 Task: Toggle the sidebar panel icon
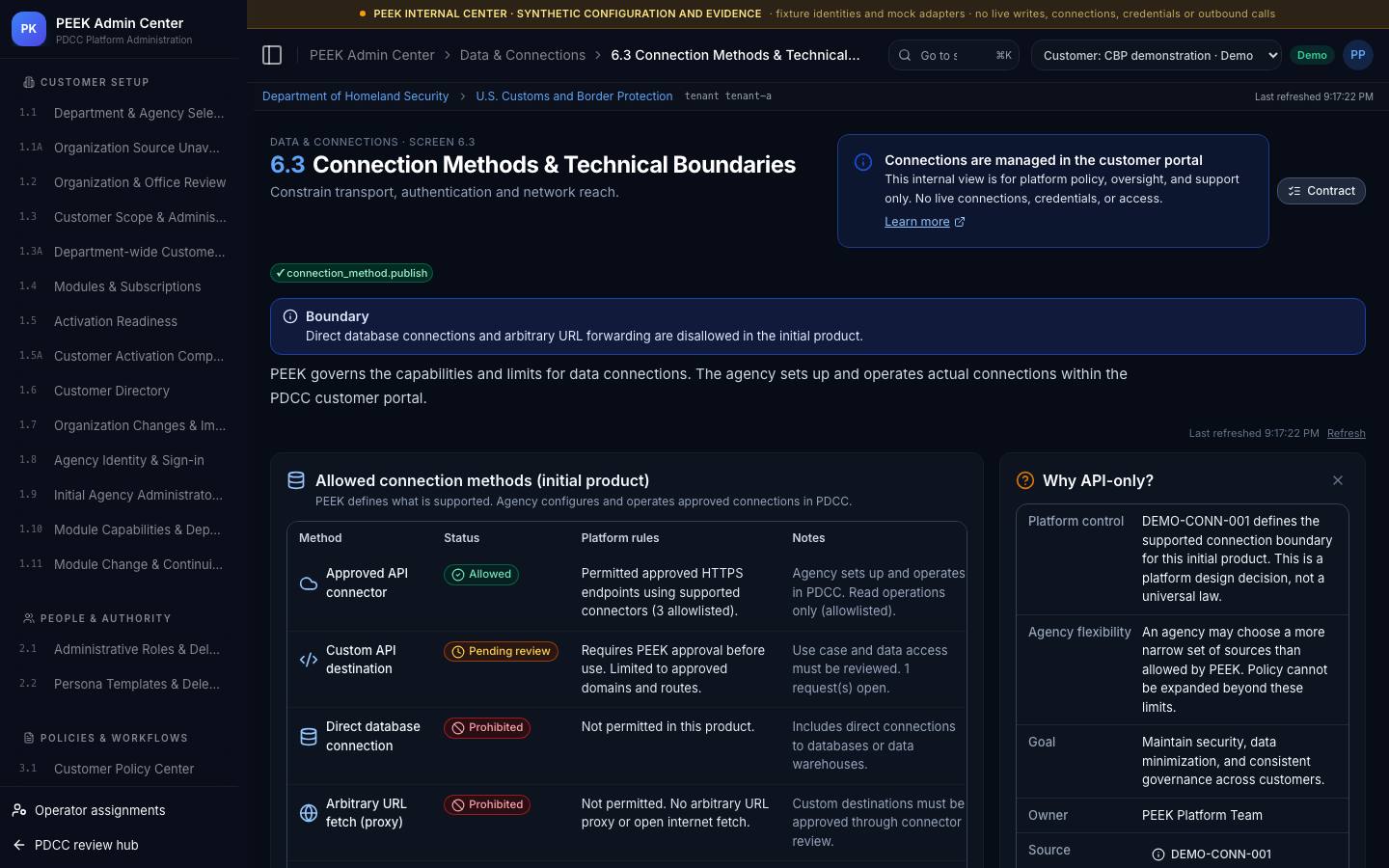click(x=272, y=55)
